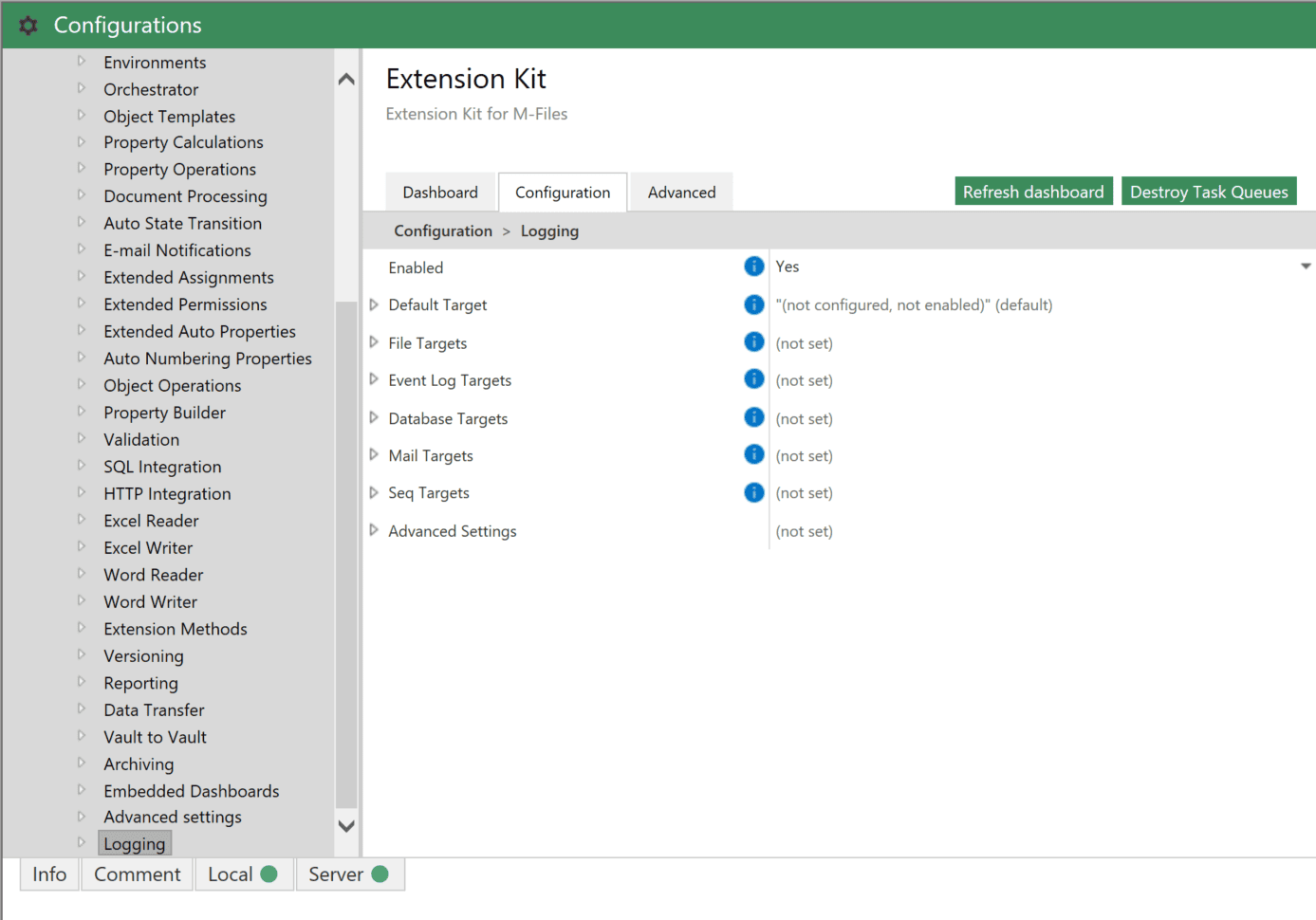Click the Refresh dashboard button
This screenshot has height=920, width=1316.
tap(1033, 192)
